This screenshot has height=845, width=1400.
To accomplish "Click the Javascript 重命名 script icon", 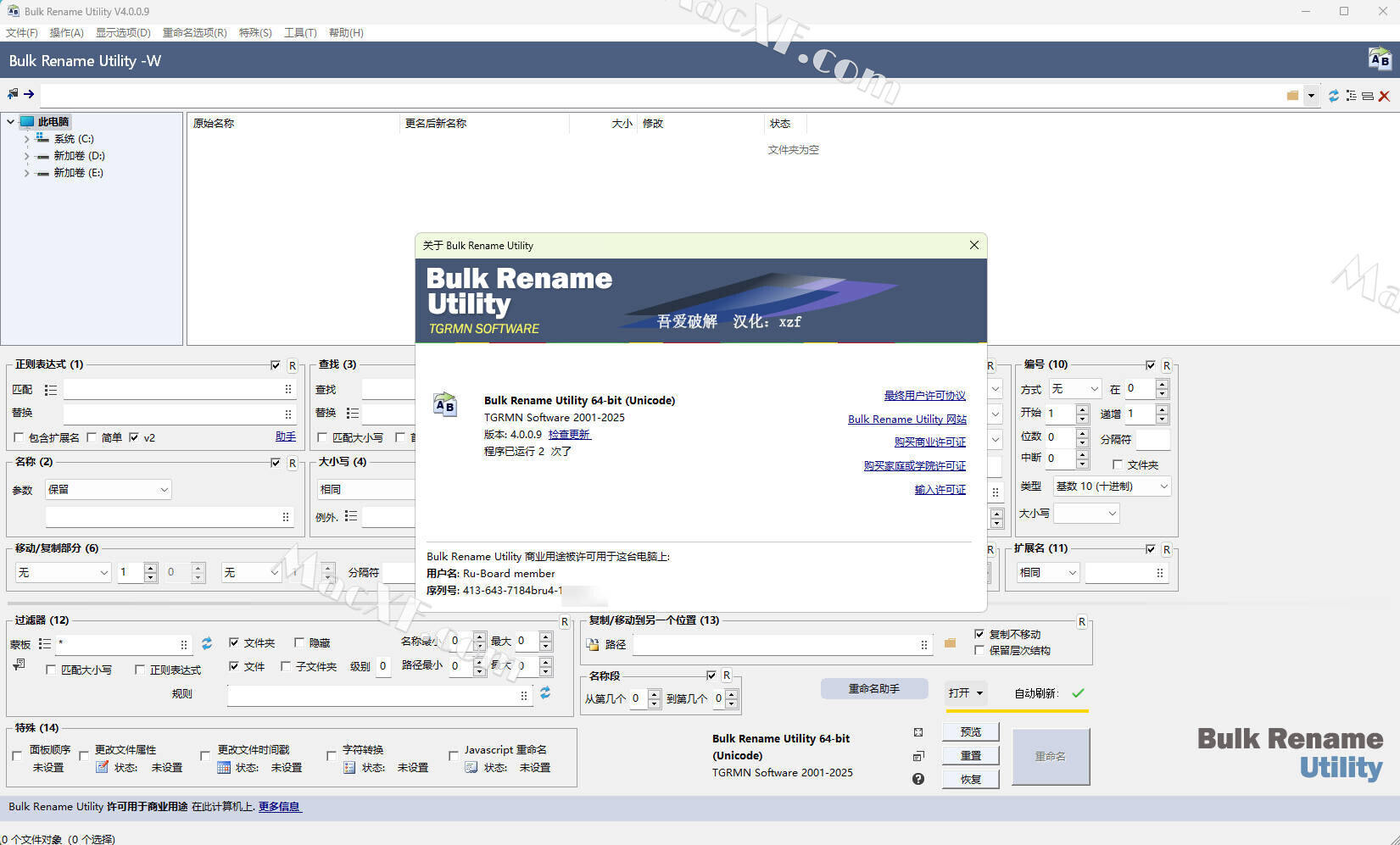I will (x=471, y=767).
